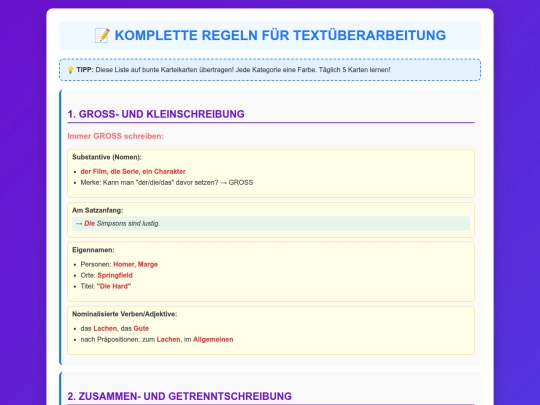This screenshot has height=405, width=540.
Task: Click the label 'Am Satzanfang:'
Action: tap(97, 210)
